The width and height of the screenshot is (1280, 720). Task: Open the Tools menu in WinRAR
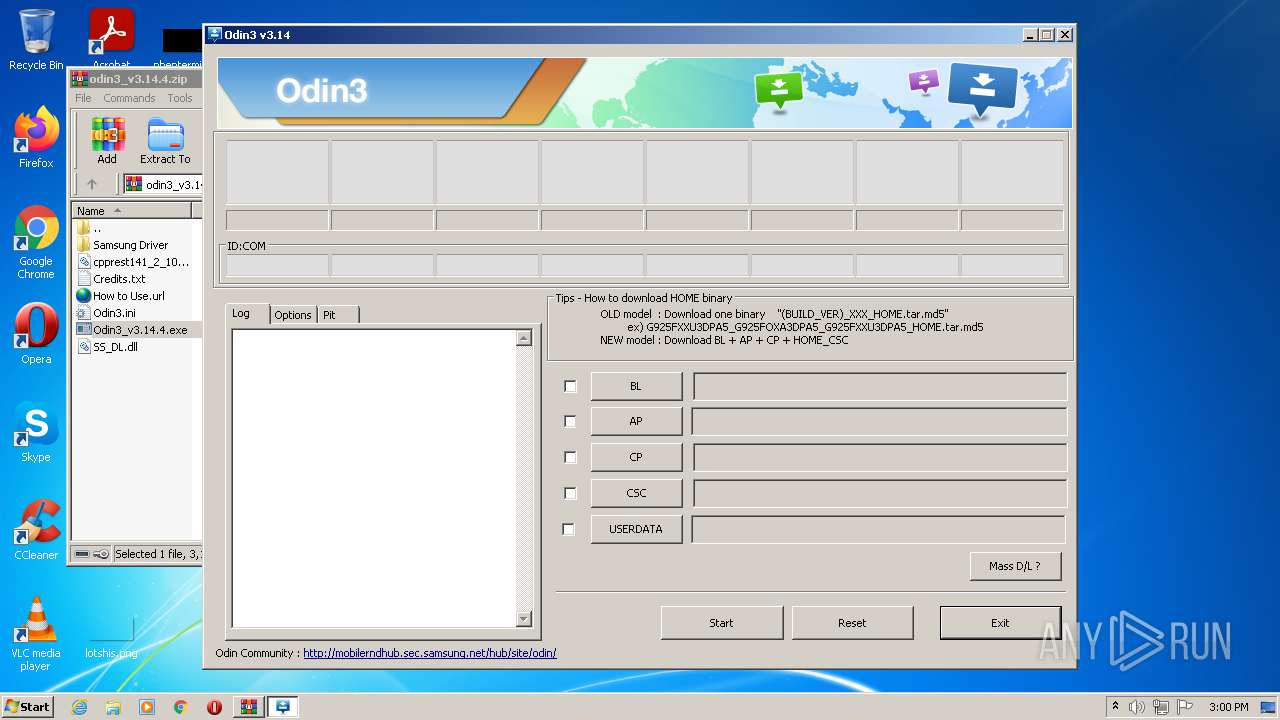(180, 98)
